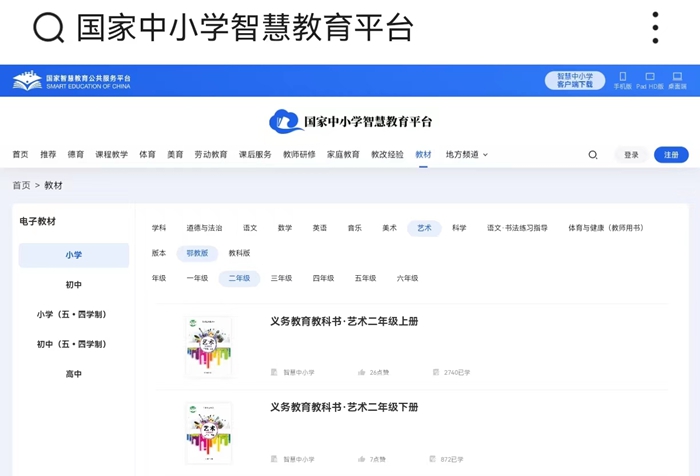Open the 课程教学 navigation tab
The height and width of the screenshot is (476, 700).
[x=111, y=155]
